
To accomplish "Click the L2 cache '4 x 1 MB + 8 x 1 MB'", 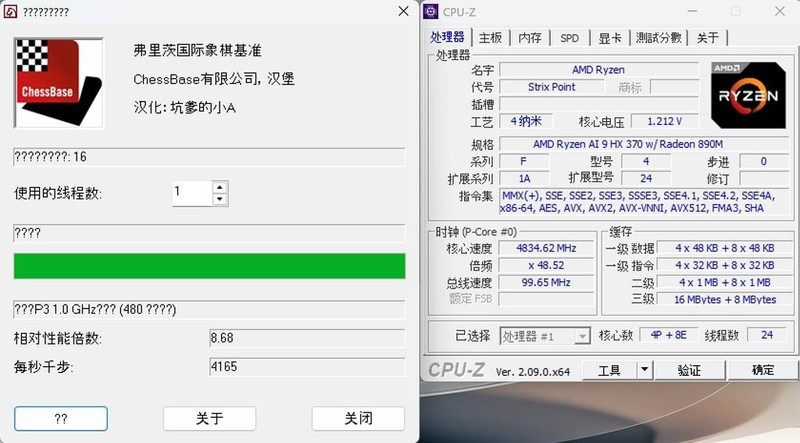I will pos(725,282).
